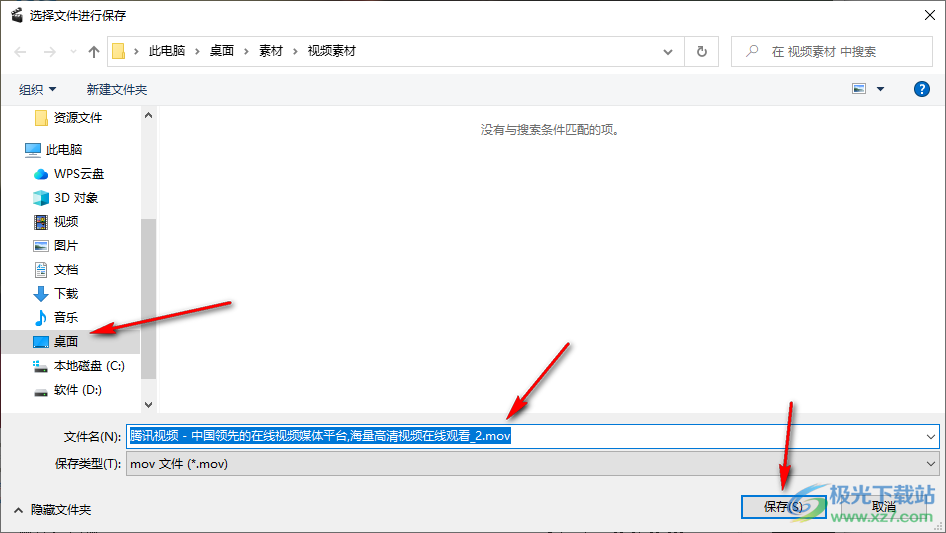
Task: Open 软件 (D:) drive
Action: click(x=77, y=390)
